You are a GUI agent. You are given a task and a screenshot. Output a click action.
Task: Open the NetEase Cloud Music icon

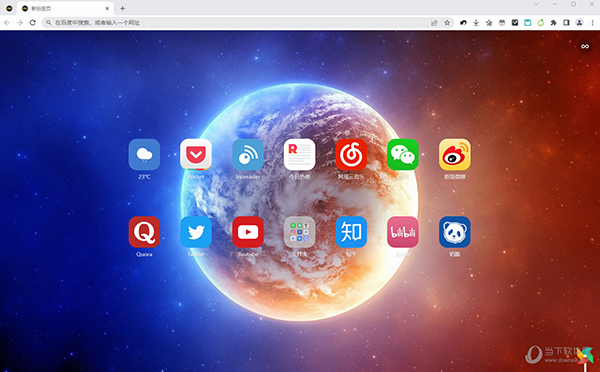(351, 155)
